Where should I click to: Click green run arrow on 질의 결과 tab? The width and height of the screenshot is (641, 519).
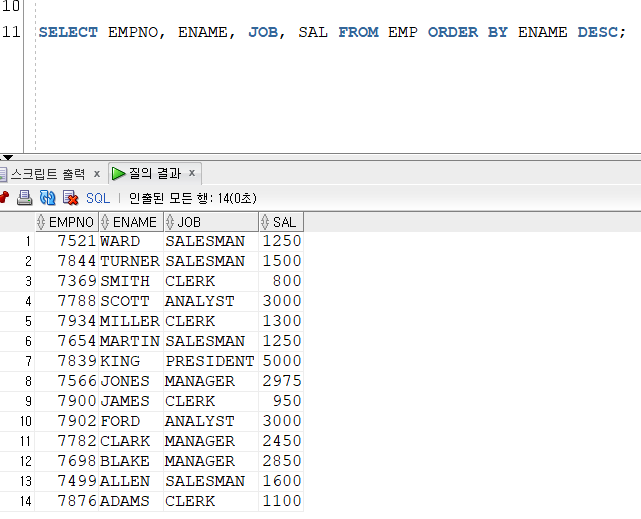(119, 173)
